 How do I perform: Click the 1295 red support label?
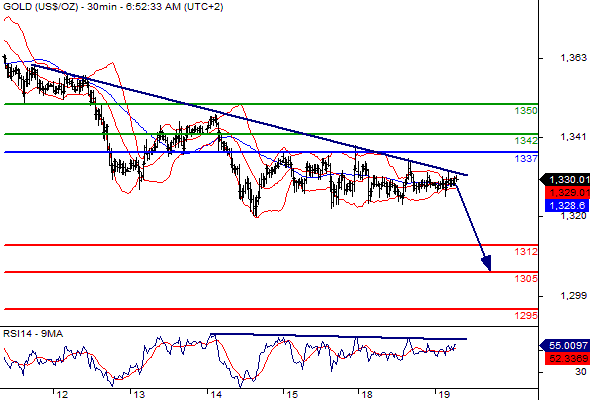coord(526,316)
